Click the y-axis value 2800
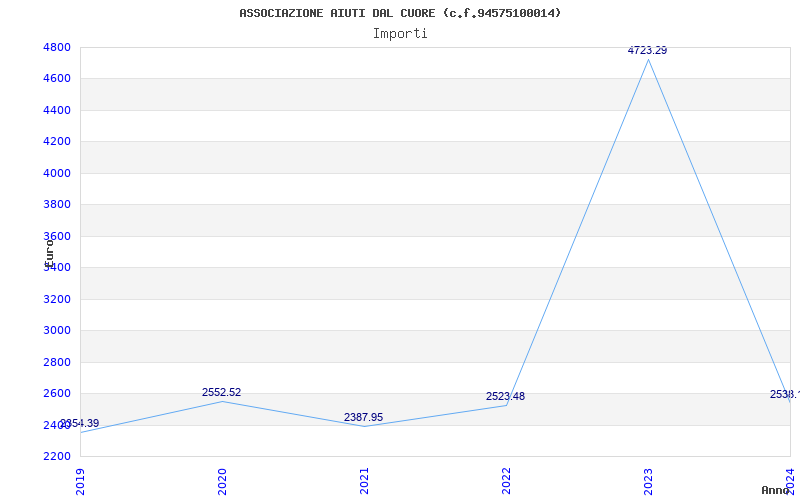Image resolution: width=800 pixels, height=500 pixels. point(56,362)
